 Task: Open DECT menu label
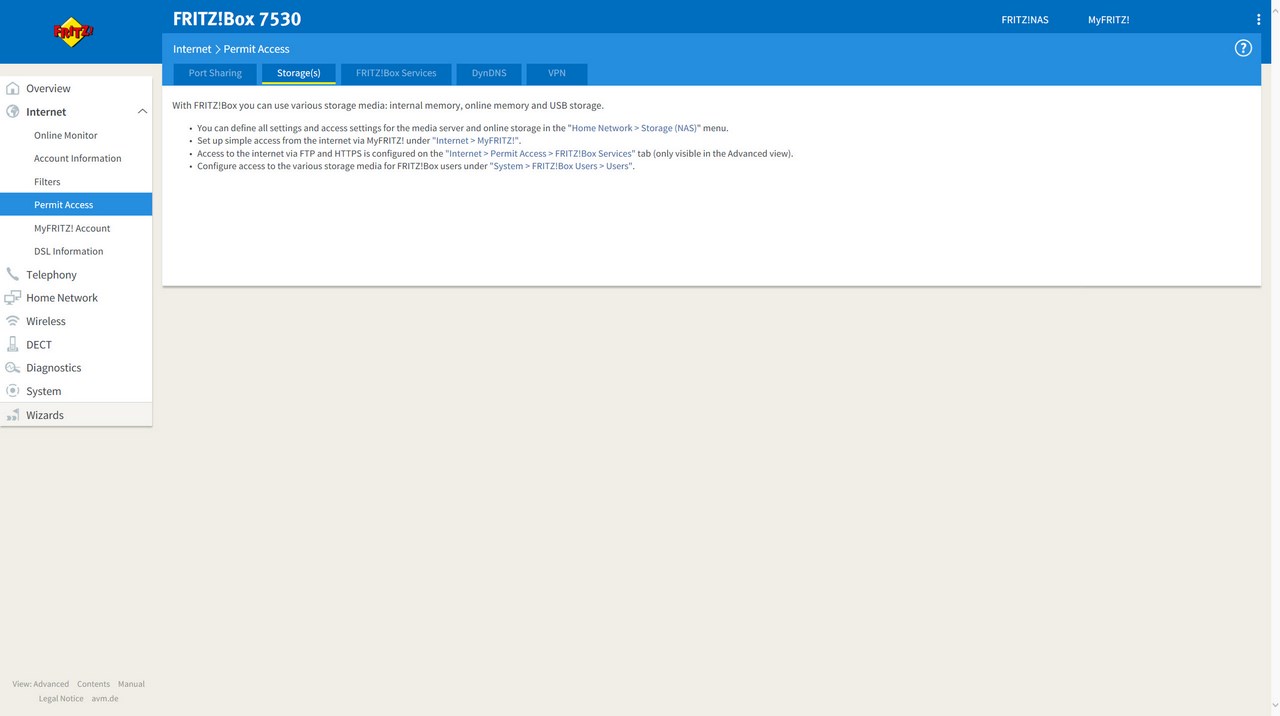(x=39, y=345)
